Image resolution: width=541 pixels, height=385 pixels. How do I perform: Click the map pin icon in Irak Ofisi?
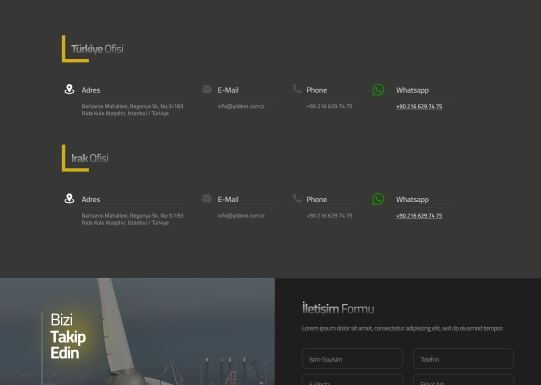pos(69,198)
